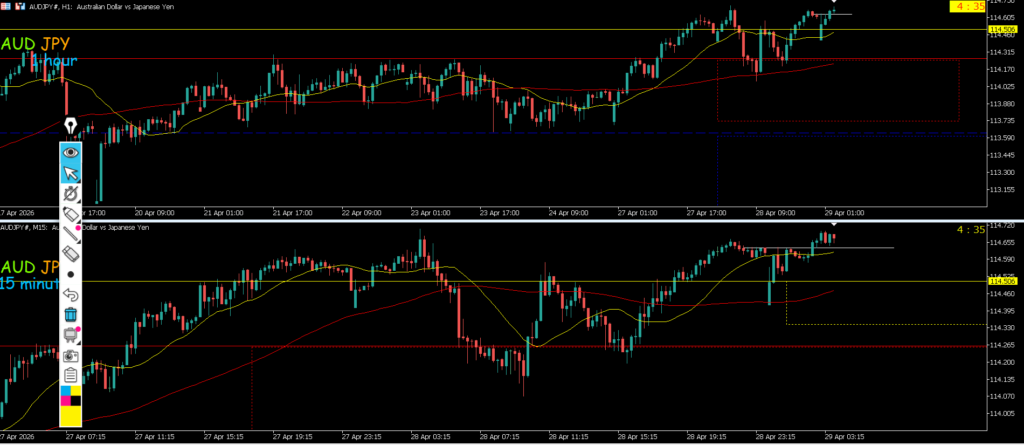
Task: Select the highlighter marker tool
Action: point(71,213)
